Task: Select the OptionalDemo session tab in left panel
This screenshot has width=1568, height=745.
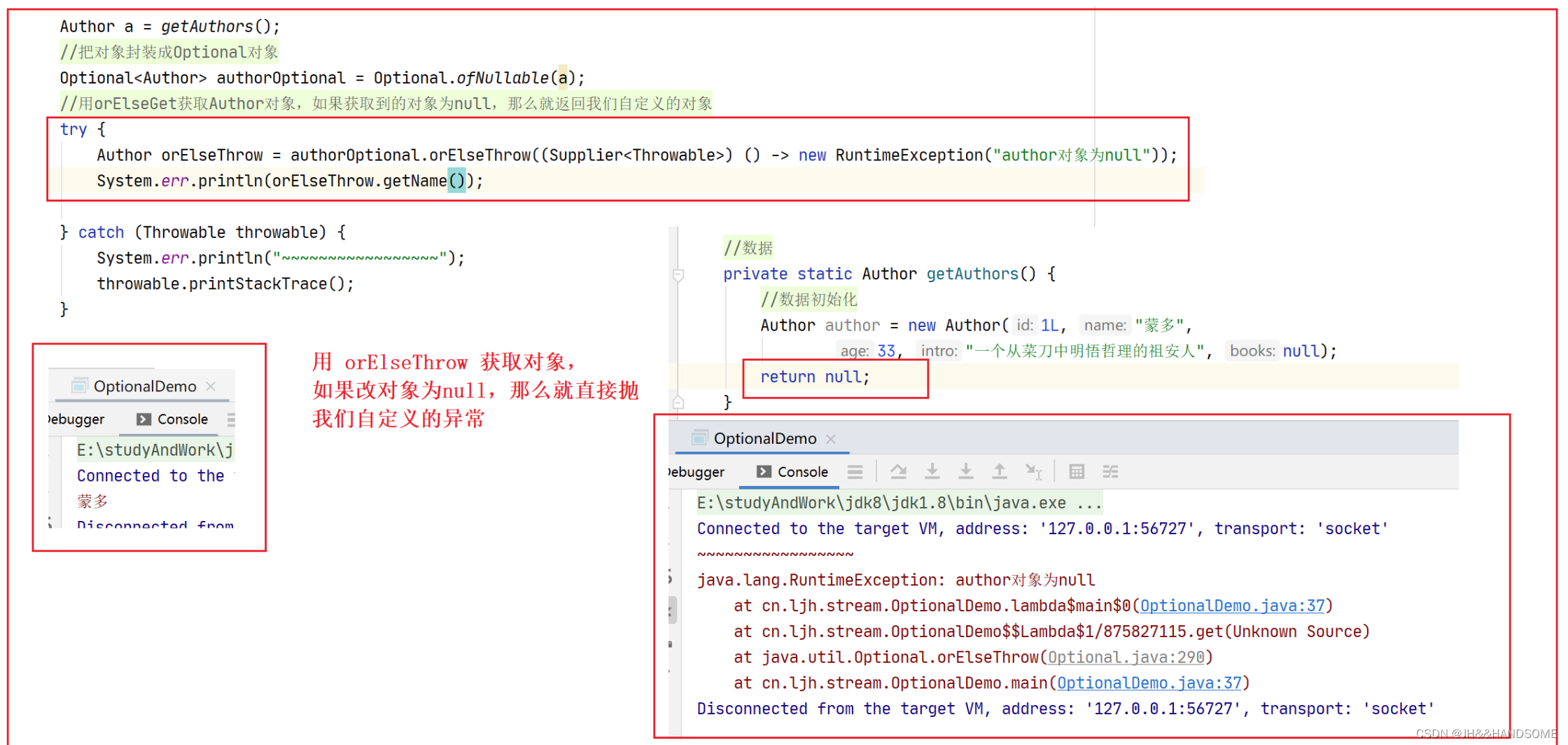Action: tap(144, 386)
